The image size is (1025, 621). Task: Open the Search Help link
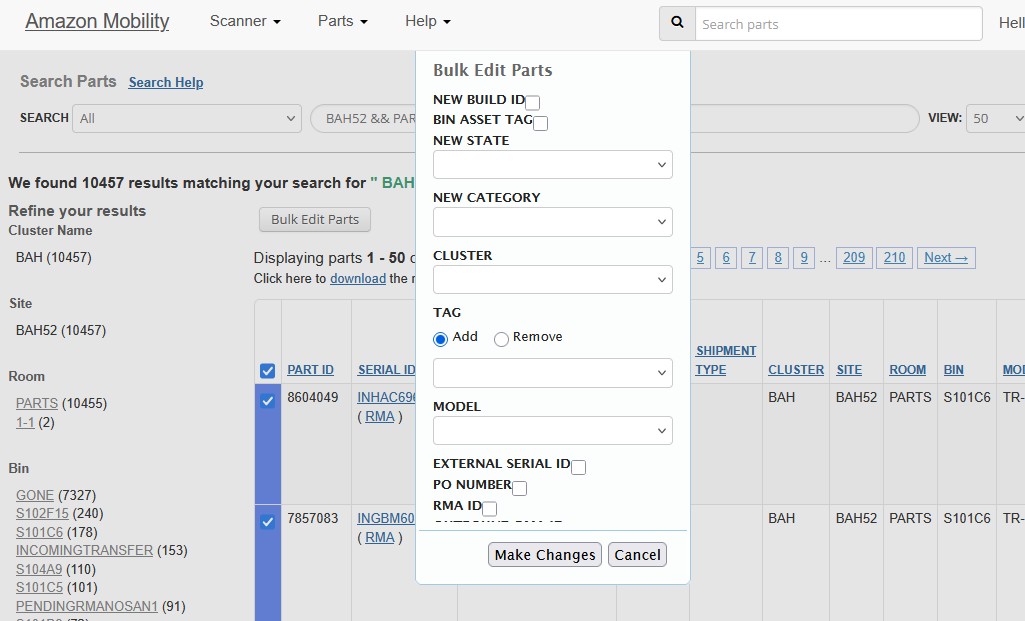[165, 82]
